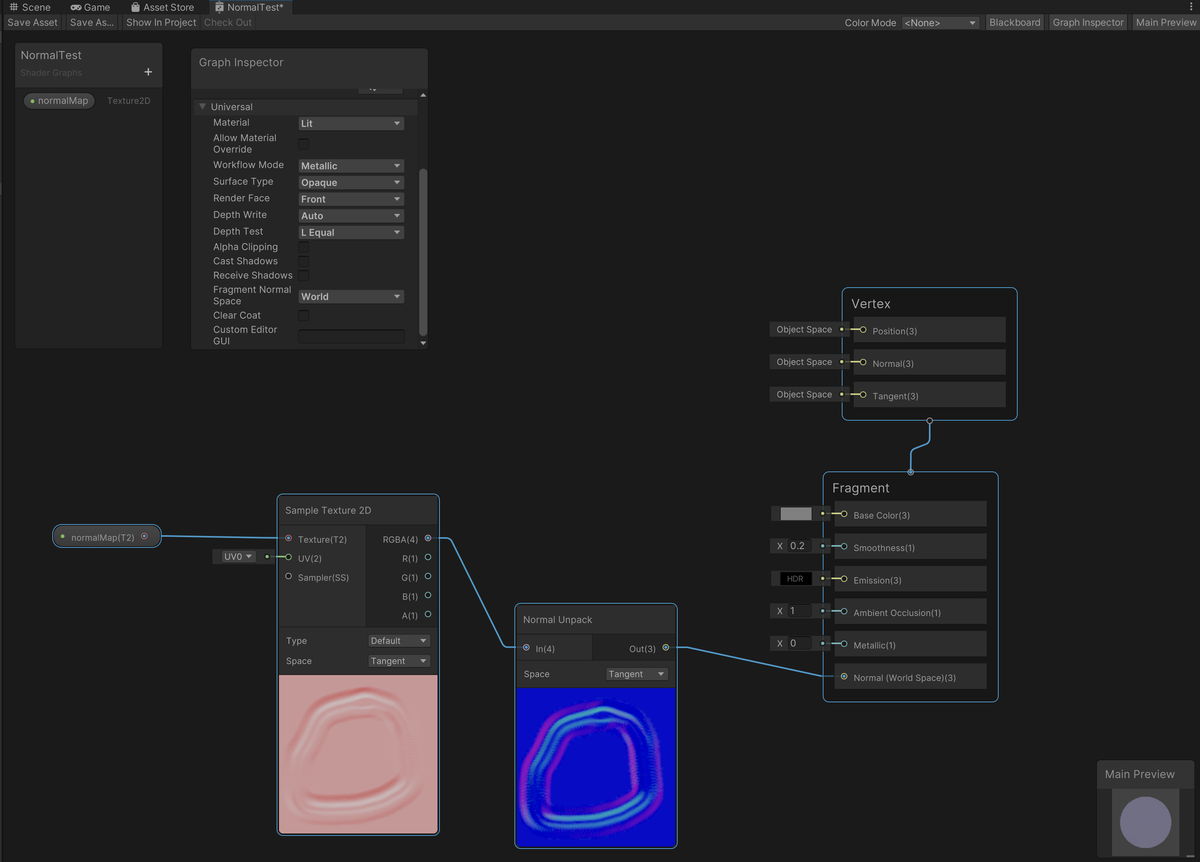Enable the Allow Material Override checkbox

305,143
